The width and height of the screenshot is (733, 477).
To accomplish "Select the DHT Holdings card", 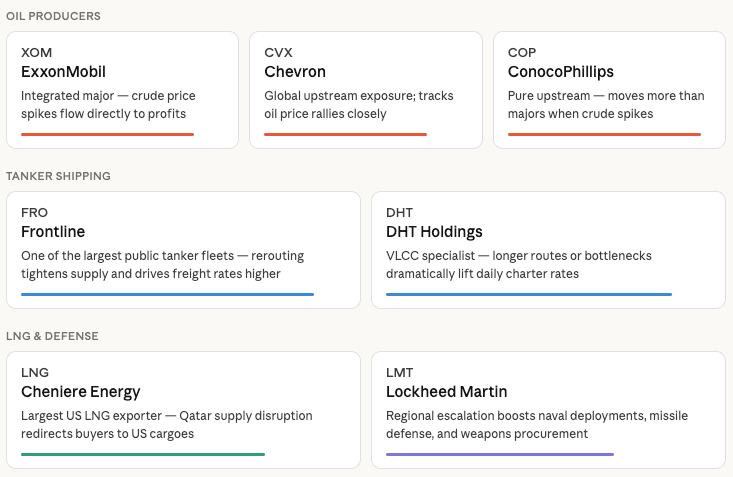I will click(x=548, y=250).
